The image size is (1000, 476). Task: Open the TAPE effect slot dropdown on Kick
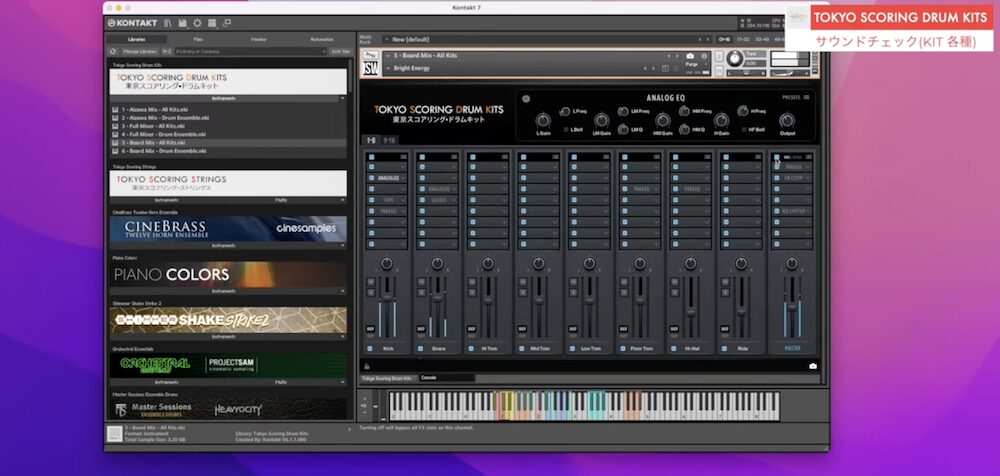tap(402, 200)
